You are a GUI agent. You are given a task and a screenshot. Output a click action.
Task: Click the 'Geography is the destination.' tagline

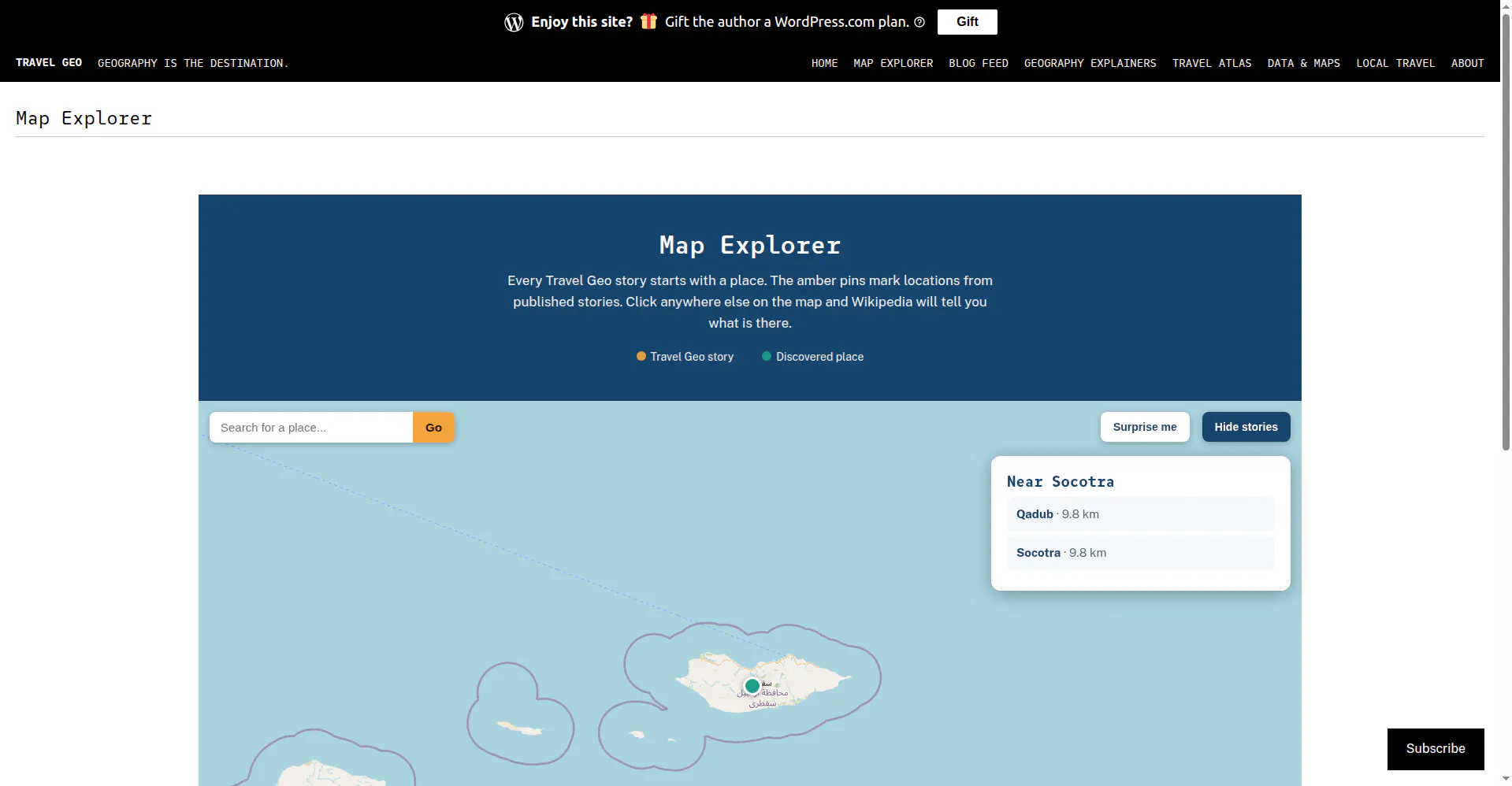(193, 63)
